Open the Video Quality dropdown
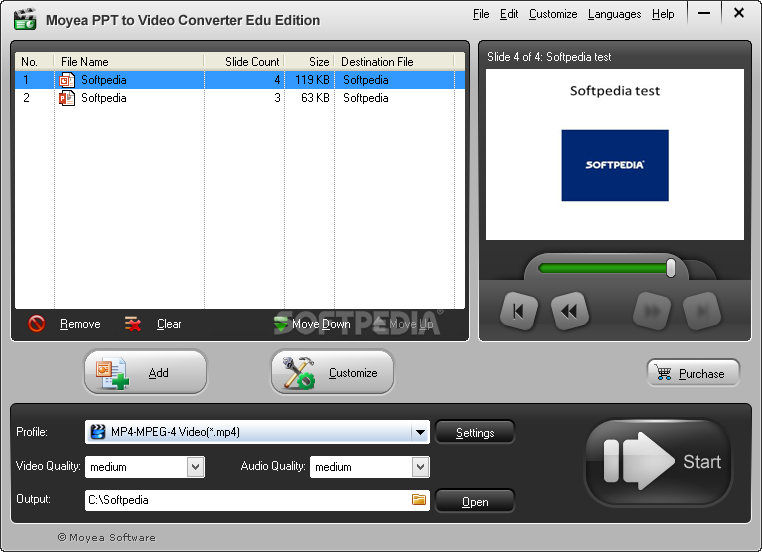Viewport: 762px width, 552px height. [145, 467]
